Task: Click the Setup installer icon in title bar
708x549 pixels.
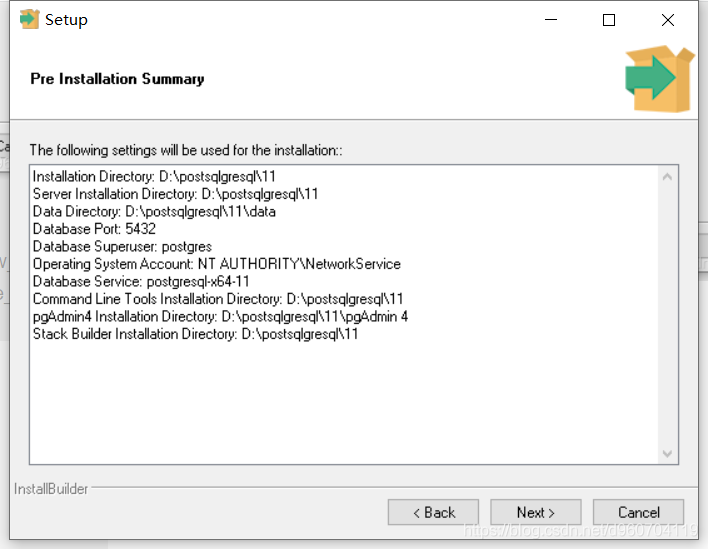Action: pyautogui.click(x=29, y=20)
